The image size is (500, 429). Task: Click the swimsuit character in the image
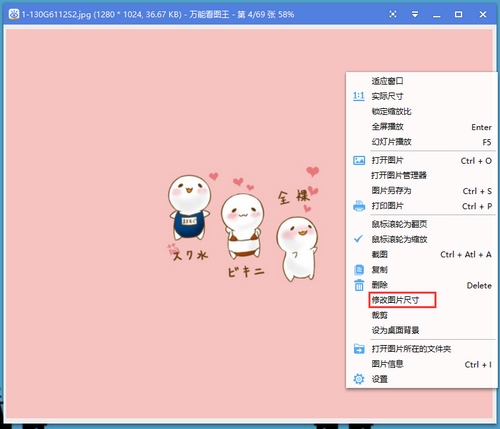(189, 207)
